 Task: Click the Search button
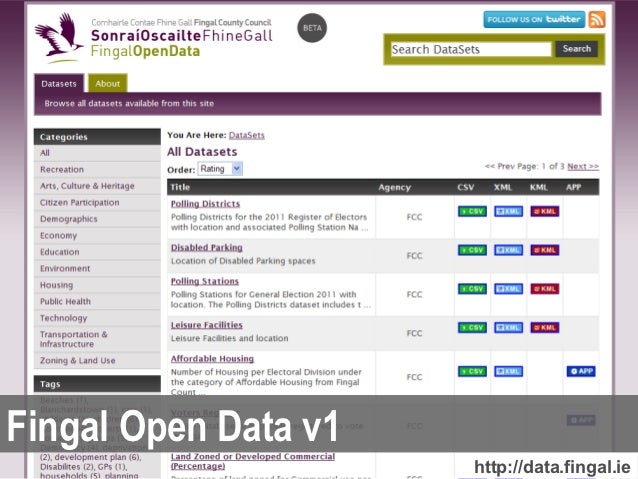click(577, 49)
